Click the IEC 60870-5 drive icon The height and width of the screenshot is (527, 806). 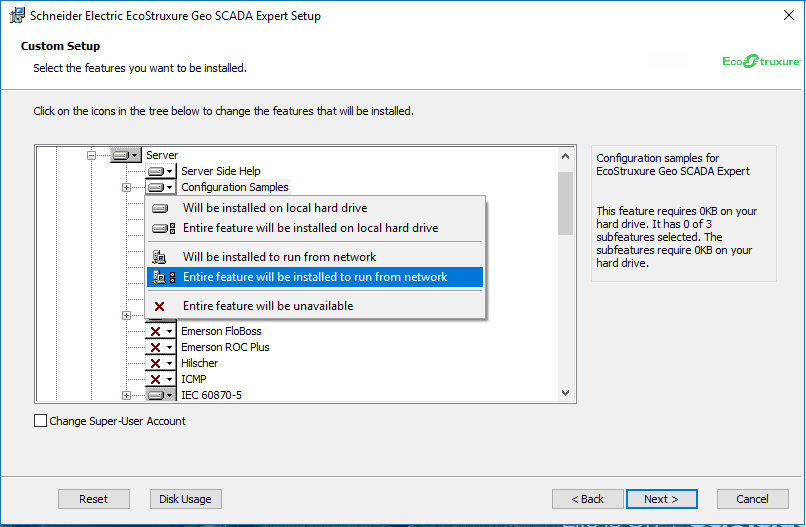click(161, 395)
